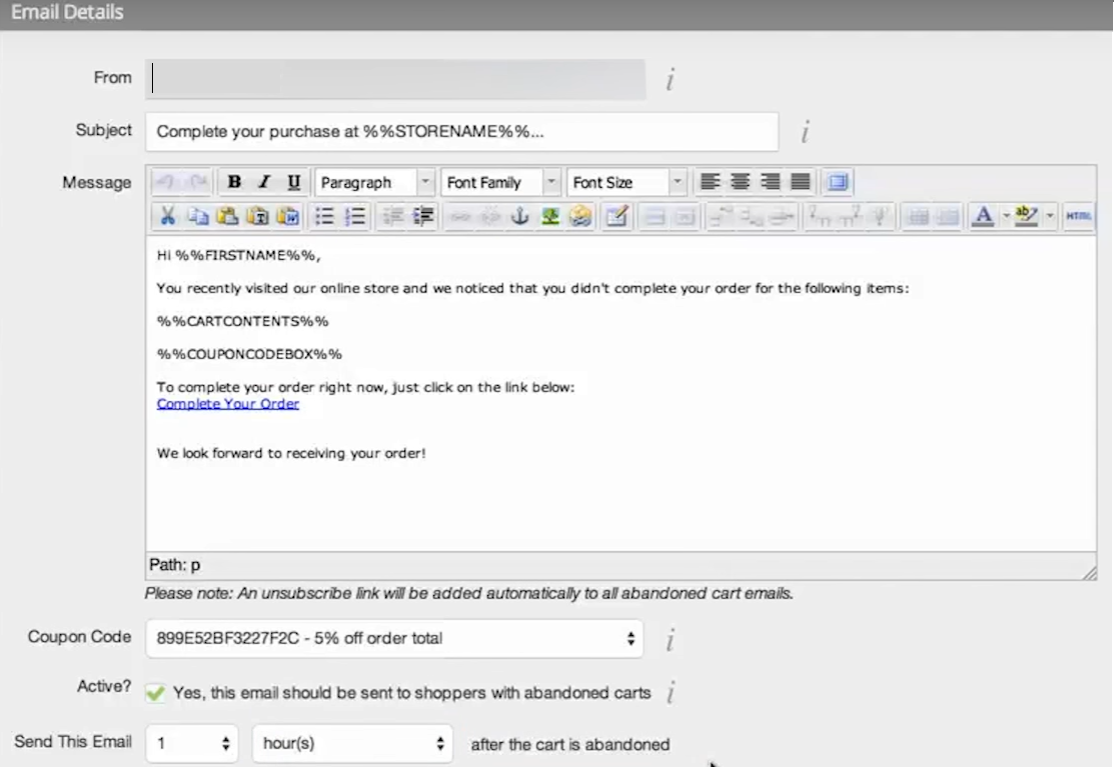
Task: Apply text color with the A icon
Action: pos(983,216)
